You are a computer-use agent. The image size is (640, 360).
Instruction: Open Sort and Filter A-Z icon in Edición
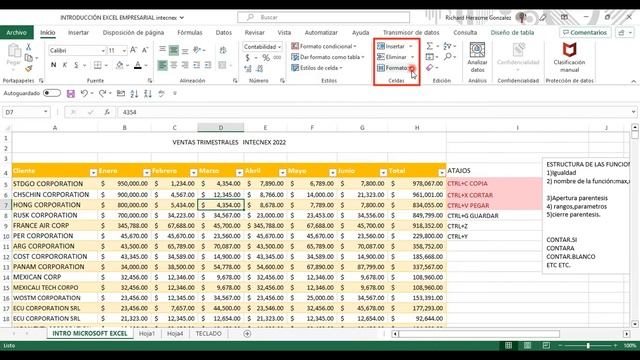coord(447,46)
